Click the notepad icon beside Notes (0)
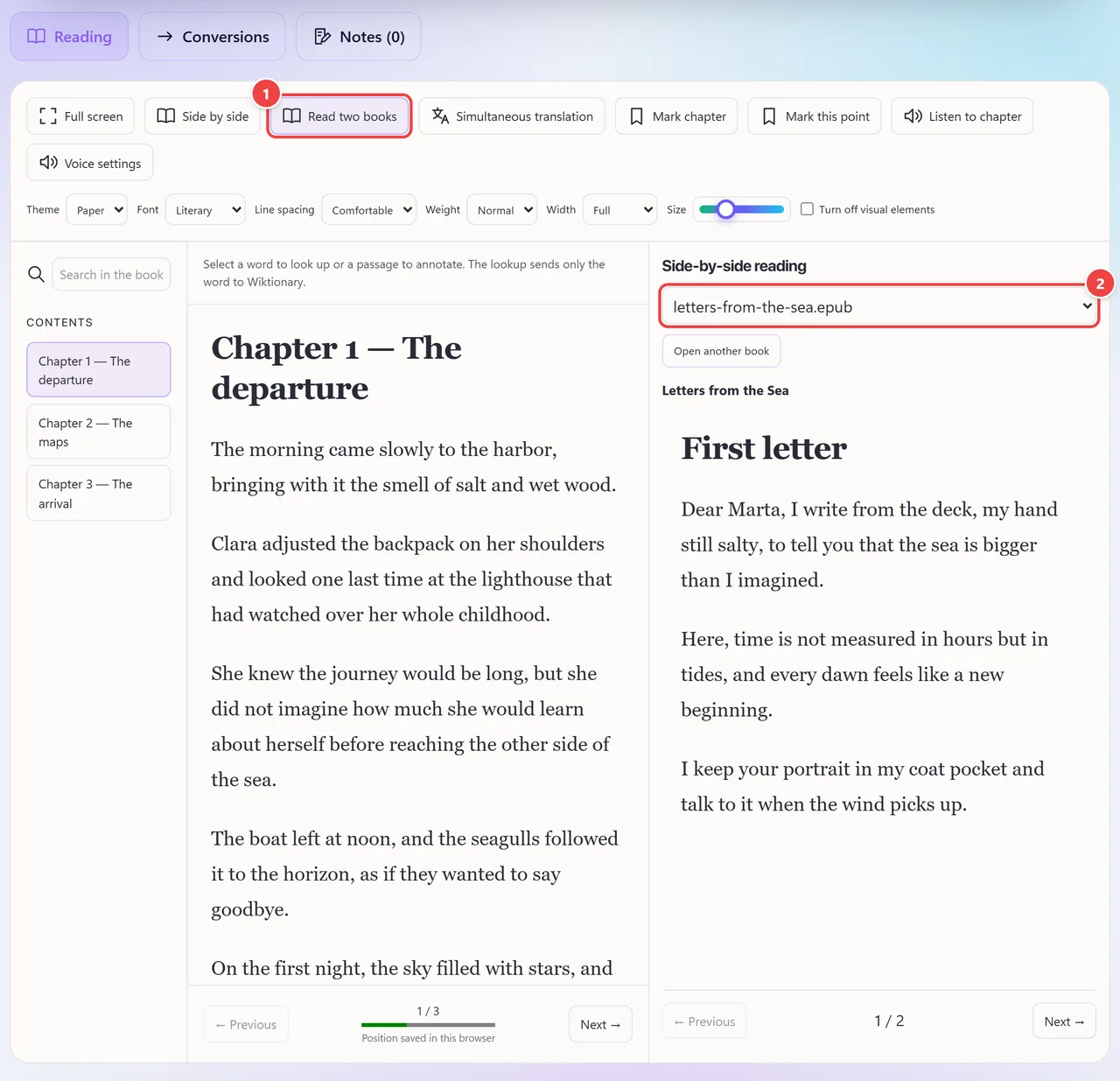1120x1081 pixels. click(322, 37)
